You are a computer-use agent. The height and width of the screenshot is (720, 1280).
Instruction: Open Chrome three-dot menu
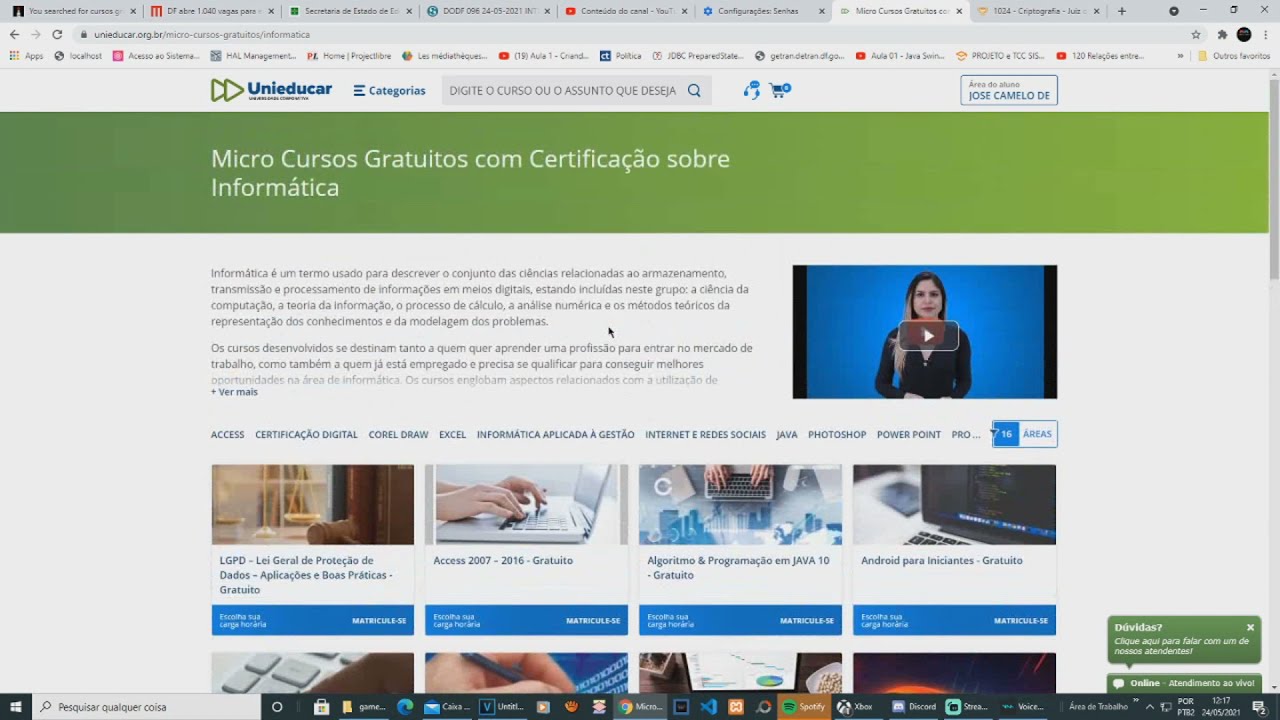[1266, 34]
